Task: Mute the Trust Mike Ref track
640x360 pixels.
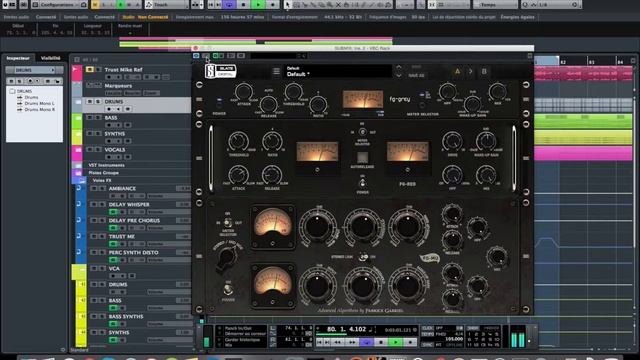Action: 89,70
